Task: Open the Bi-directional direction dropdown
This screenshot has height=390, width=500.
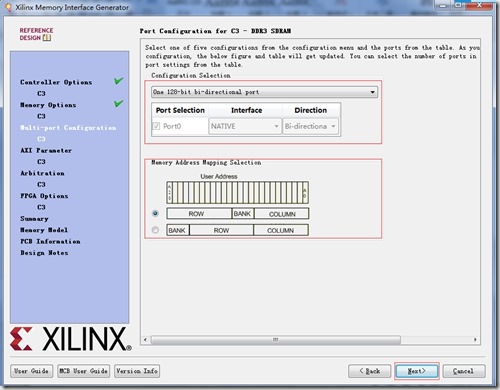Action: [310, 126]
